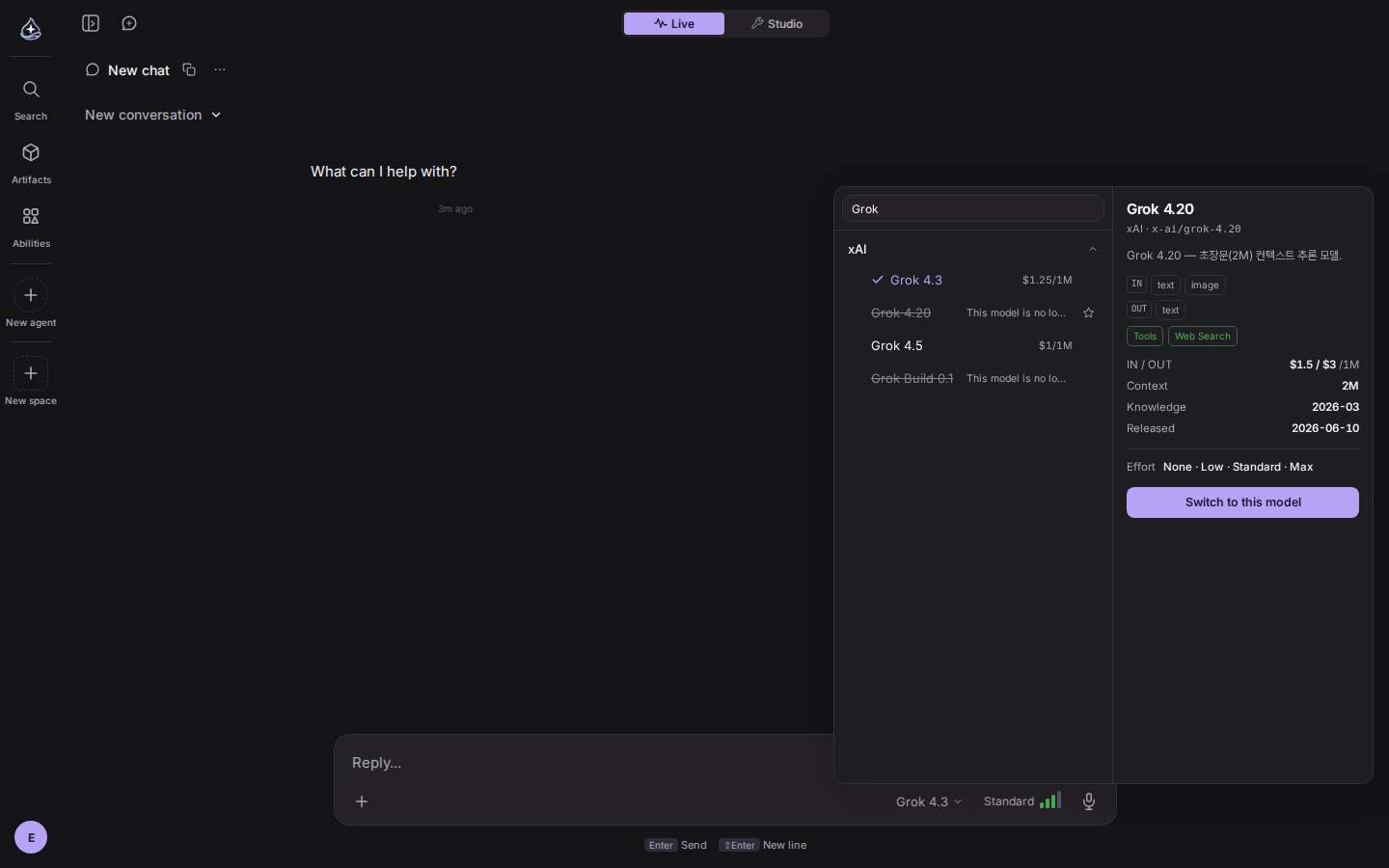Click the $1/1M price for Grok 4.5

click(x=1055, y=345)
